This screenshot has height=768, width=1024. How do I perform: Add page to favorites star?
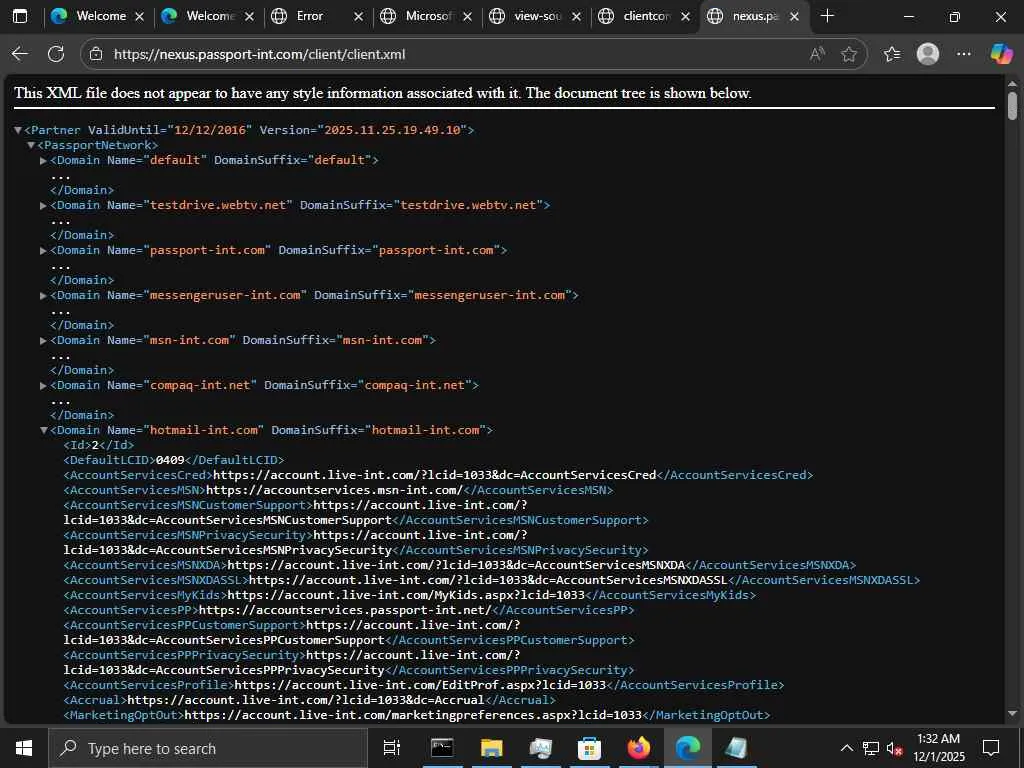pos(849,54)
